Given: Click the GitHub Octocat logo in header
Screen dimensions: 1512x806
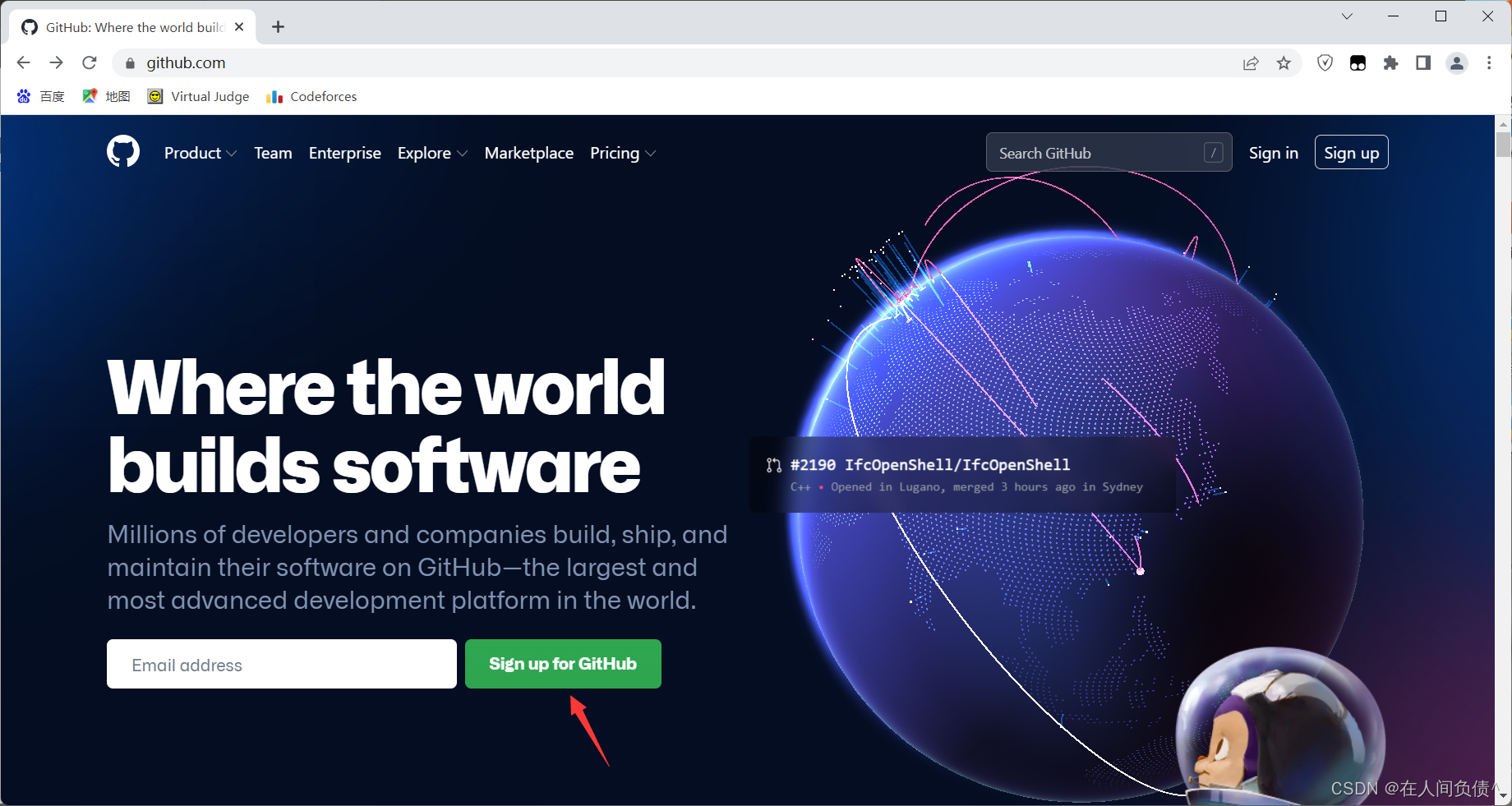Looking at the screenshot, I should 123,152.
